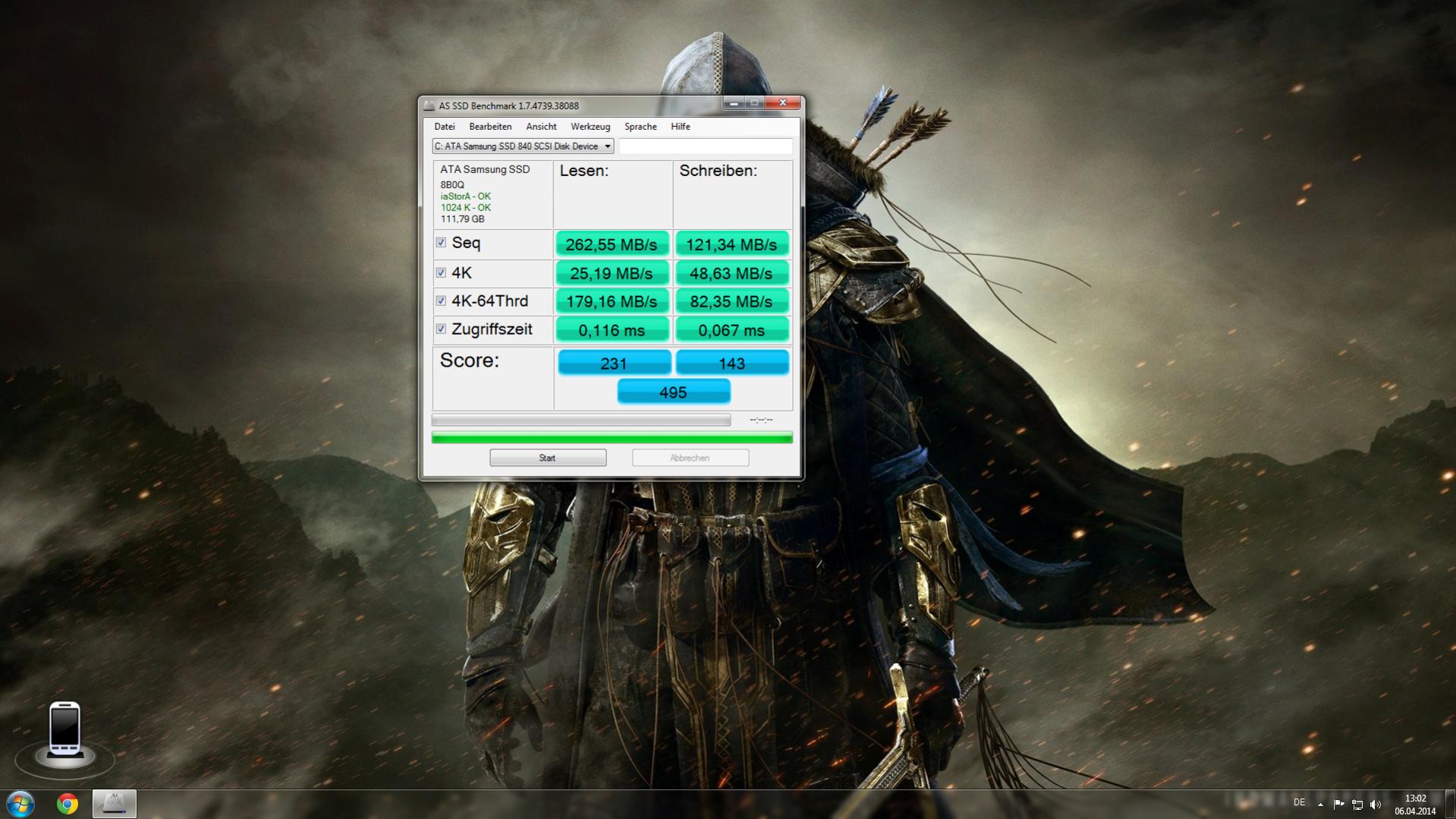Click the Schreiben: column header
The image size is (1456, 819).
point(718,171)
